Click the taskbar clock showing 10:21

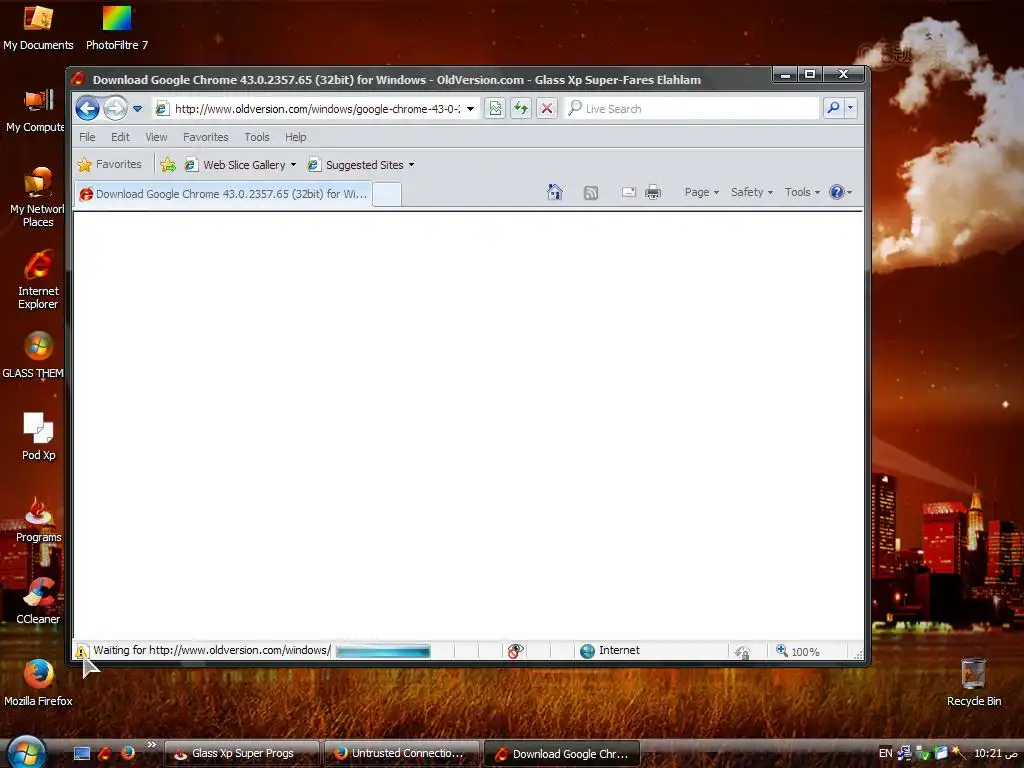click(996, 753)
